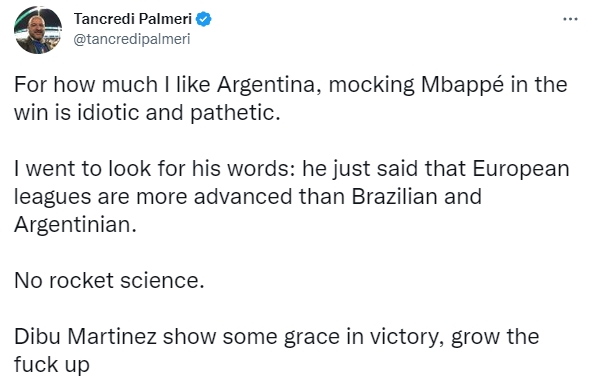Click the phrase "For how much I like"
The height and width of the screenshot is (379, 593).
[x=112, y=84]
